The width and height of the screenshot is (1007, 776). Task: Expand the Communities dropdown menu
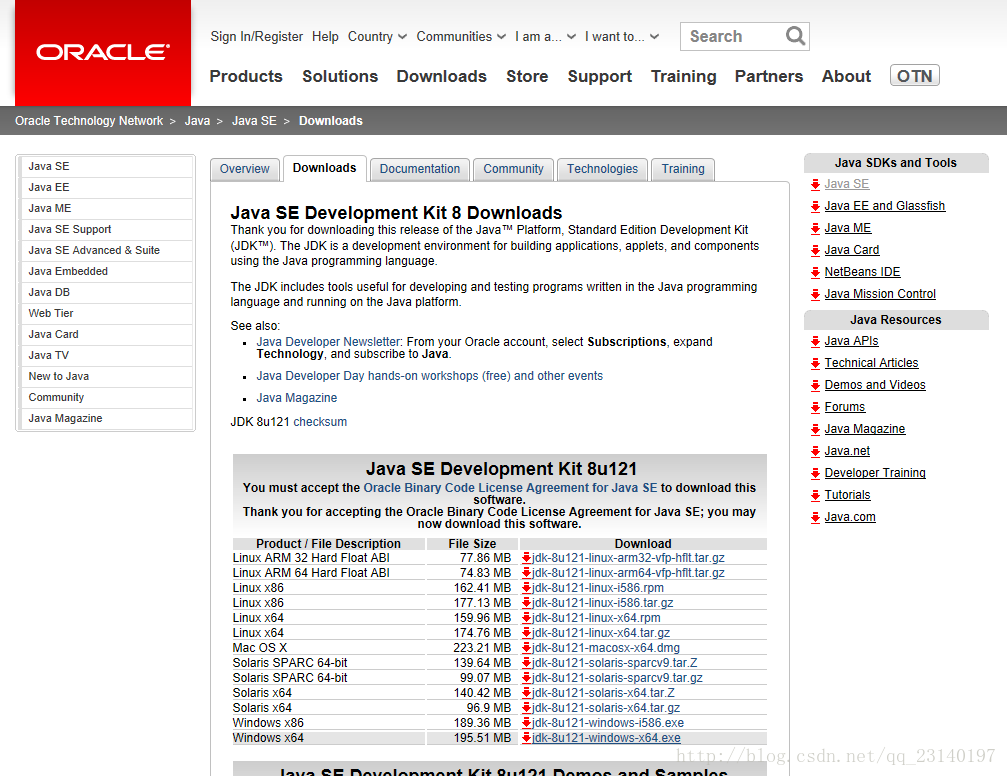coord(460,37)
